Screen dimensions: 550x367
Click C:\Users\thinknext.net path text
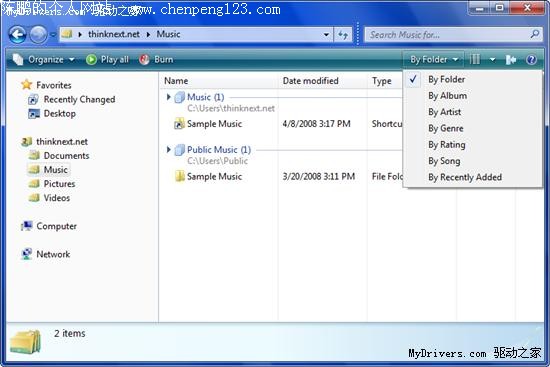[x=231, y=108]
